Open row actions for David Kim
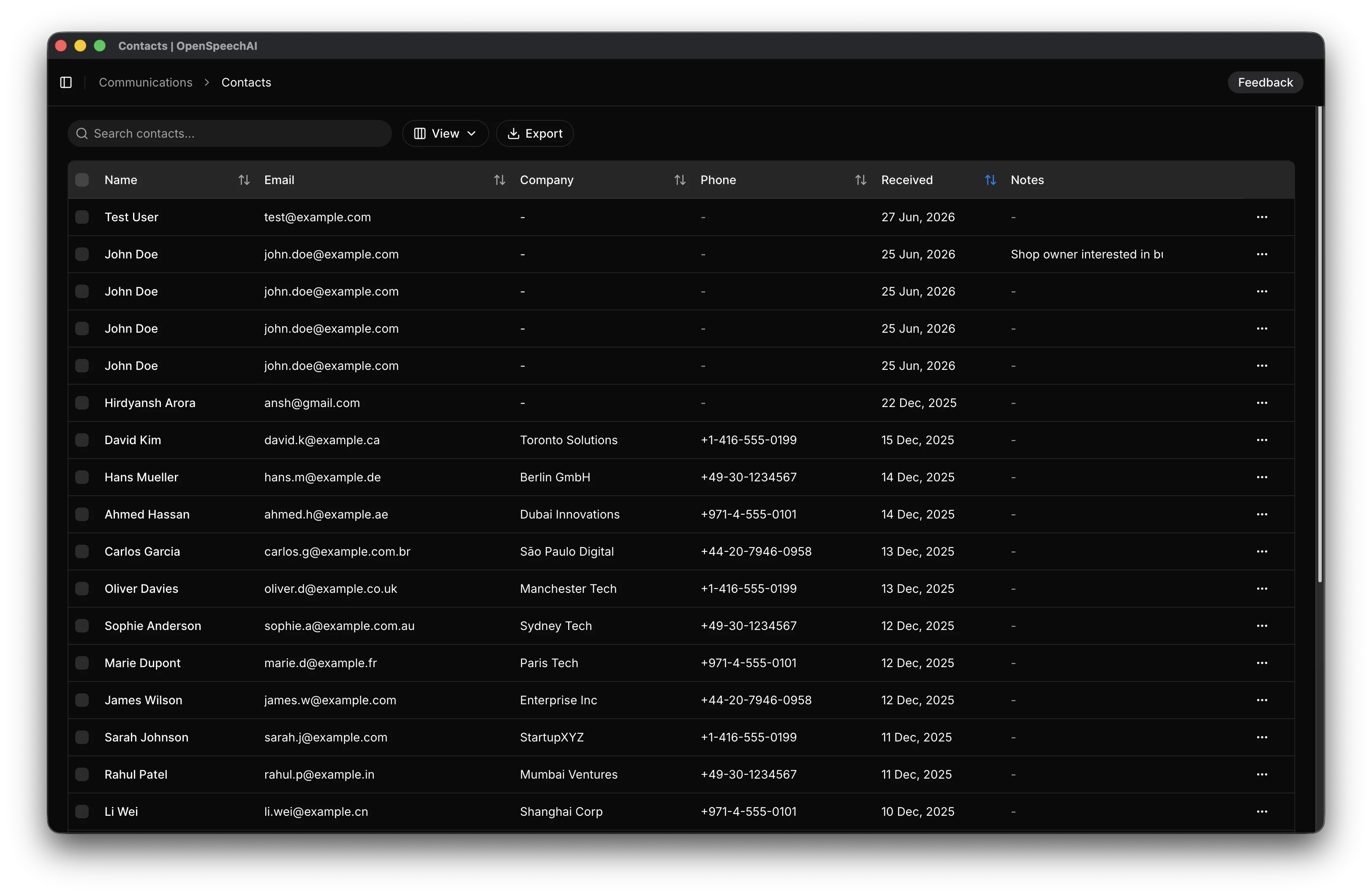This screenshot has height=896, width=1372. (1261, 440)
